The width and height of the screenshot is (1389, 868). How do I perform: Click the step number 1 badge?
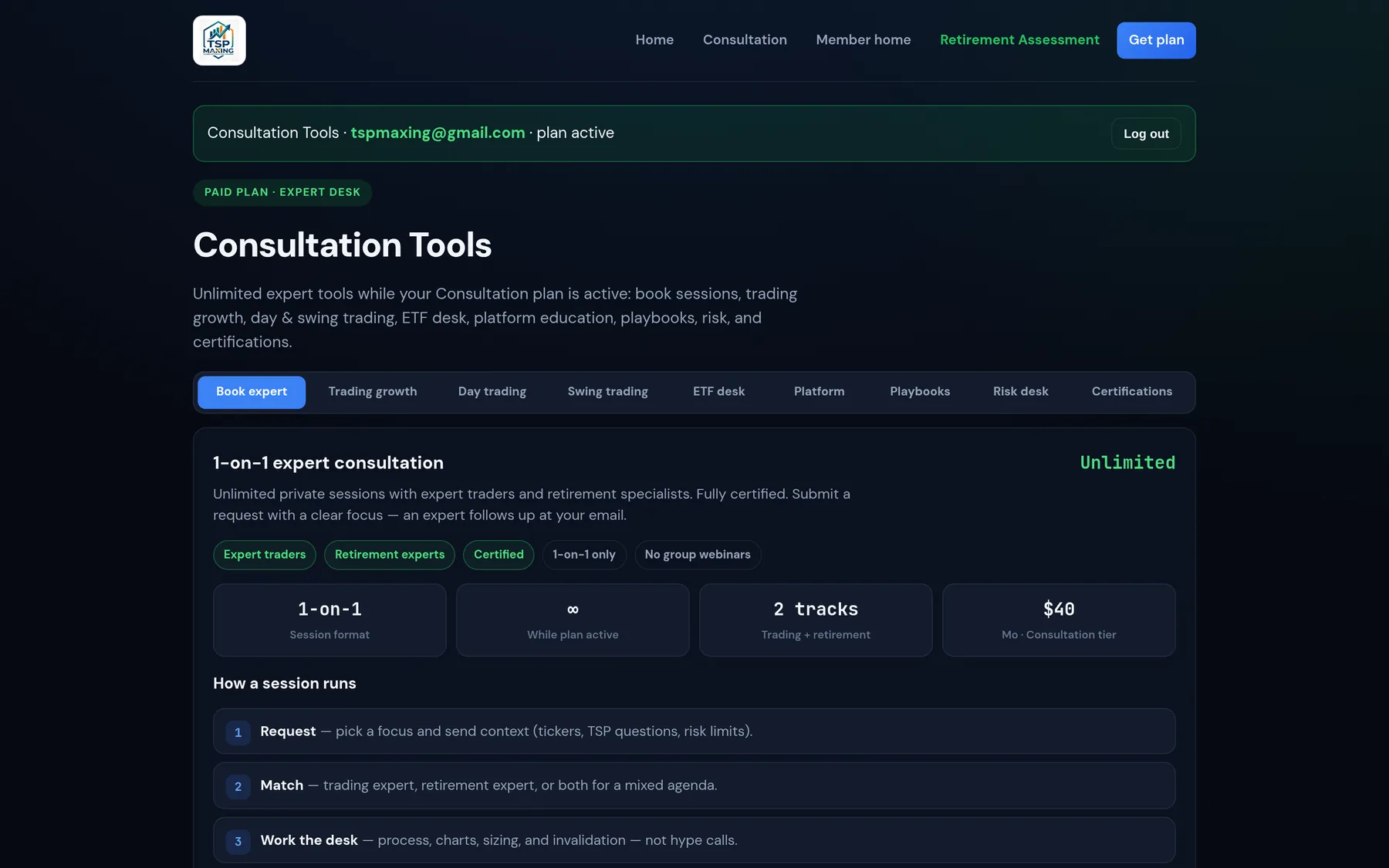coord(238,732)
